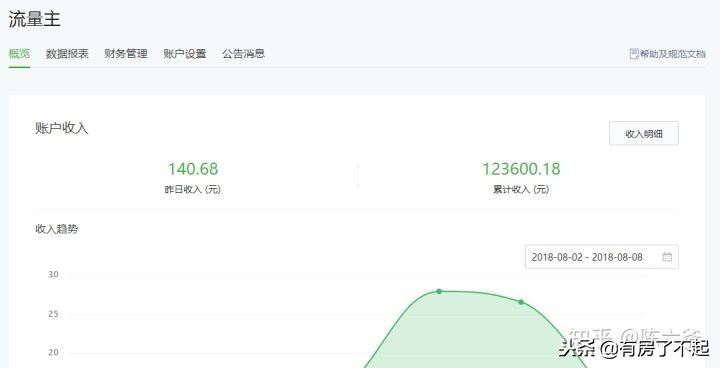
Task: Click the 流量主 page heading
Action: coord(34,19)
